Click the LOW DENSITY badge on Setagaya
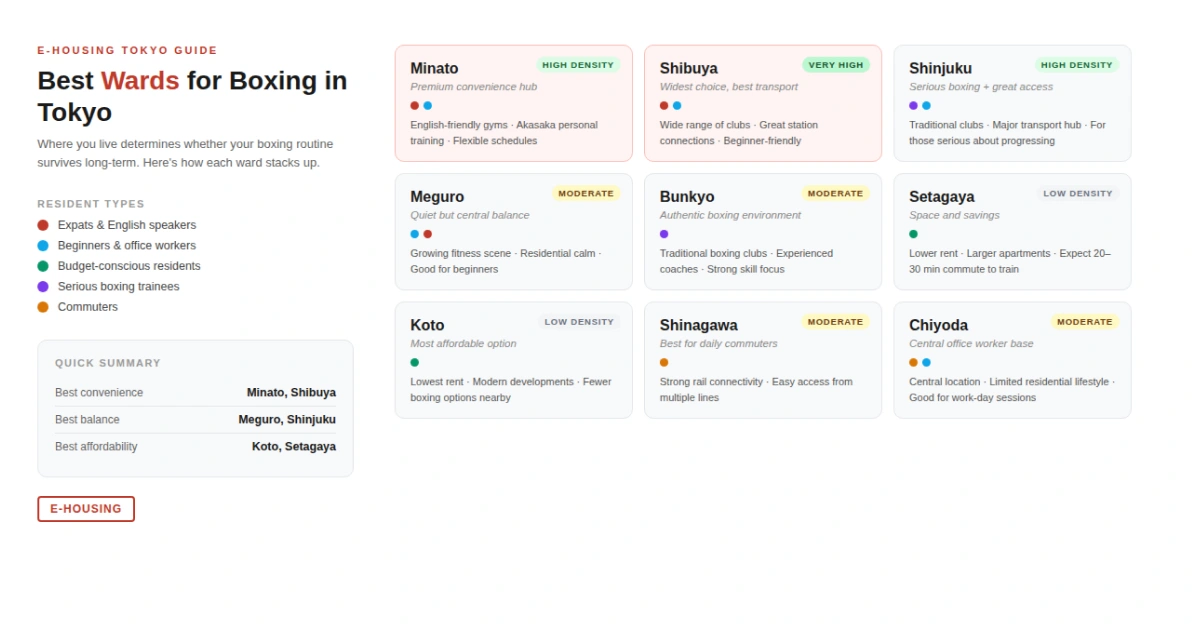The image size is (1200, 630). point(1077,194)
